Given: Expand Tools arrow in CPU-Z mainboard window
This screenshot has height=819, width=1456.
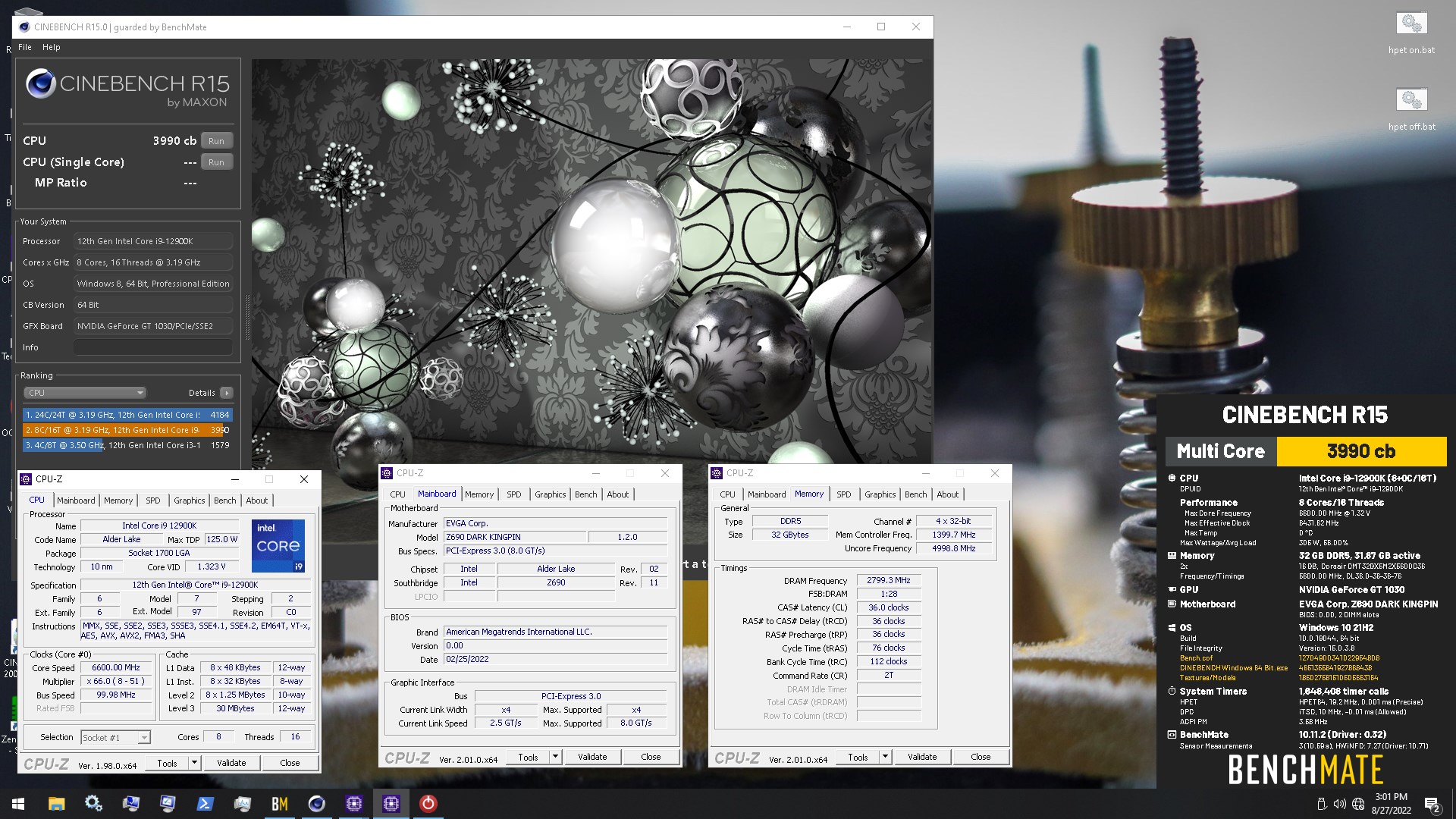Looking at the screenshot, I should [x=555, y=757].
